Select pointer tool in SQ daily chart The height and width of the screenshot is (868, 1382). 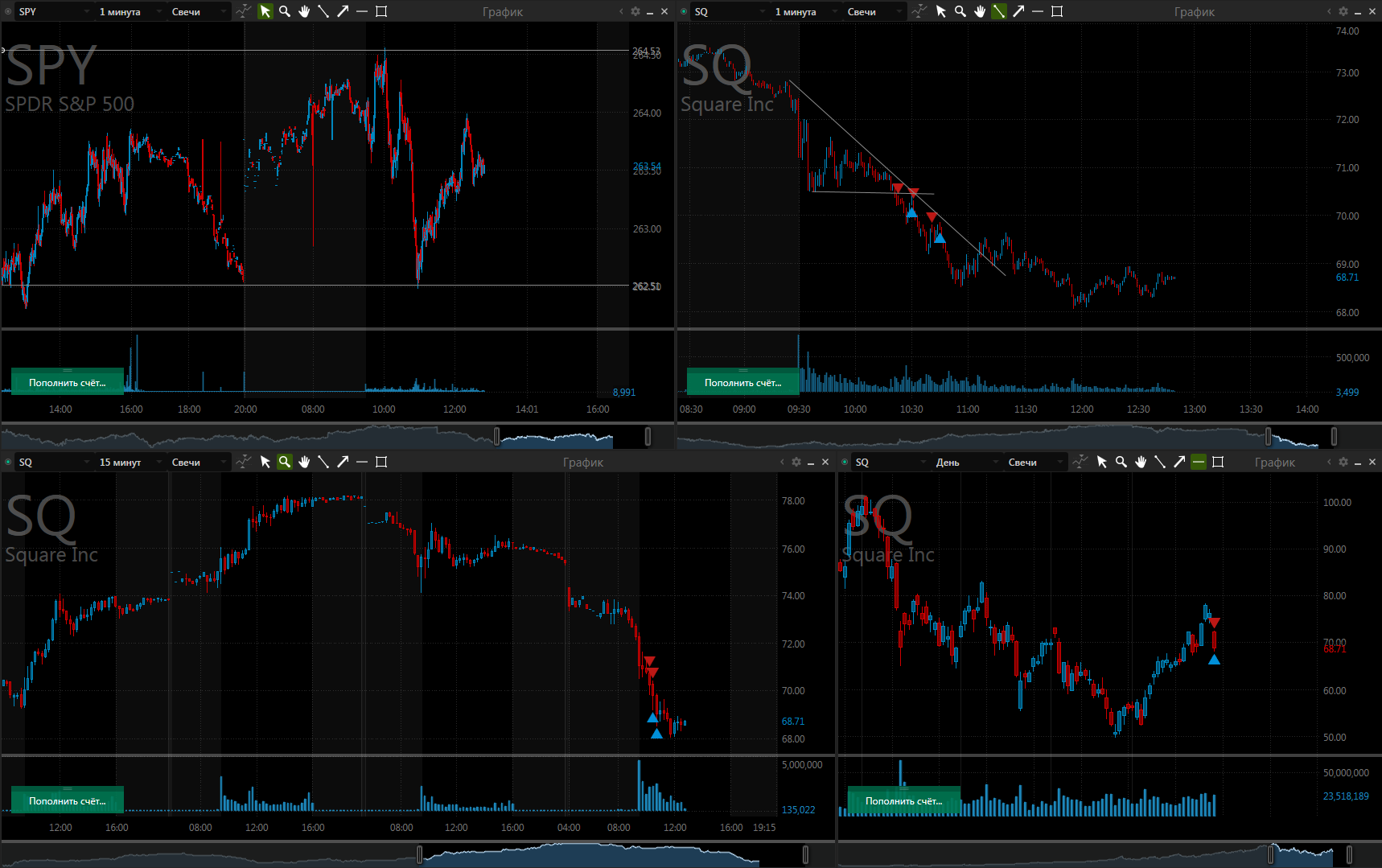point(1102,462)
